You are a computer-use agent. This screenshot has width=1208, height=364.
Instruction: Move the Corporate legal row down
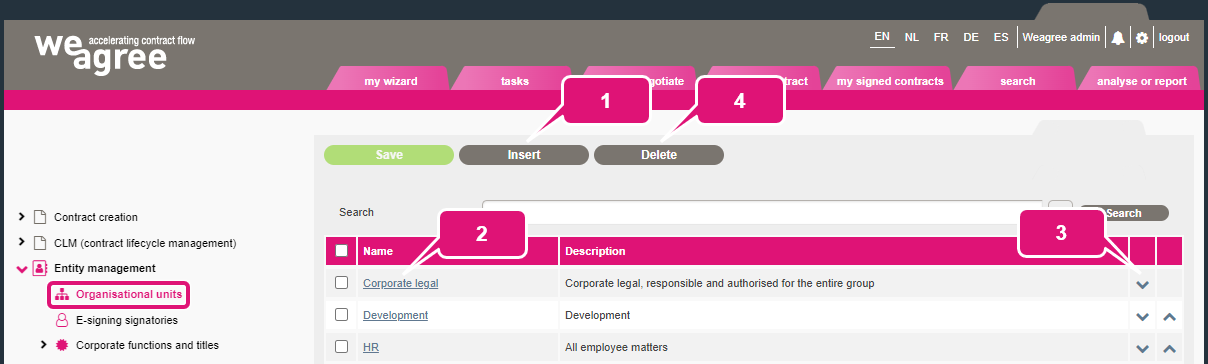point(1143,284)
